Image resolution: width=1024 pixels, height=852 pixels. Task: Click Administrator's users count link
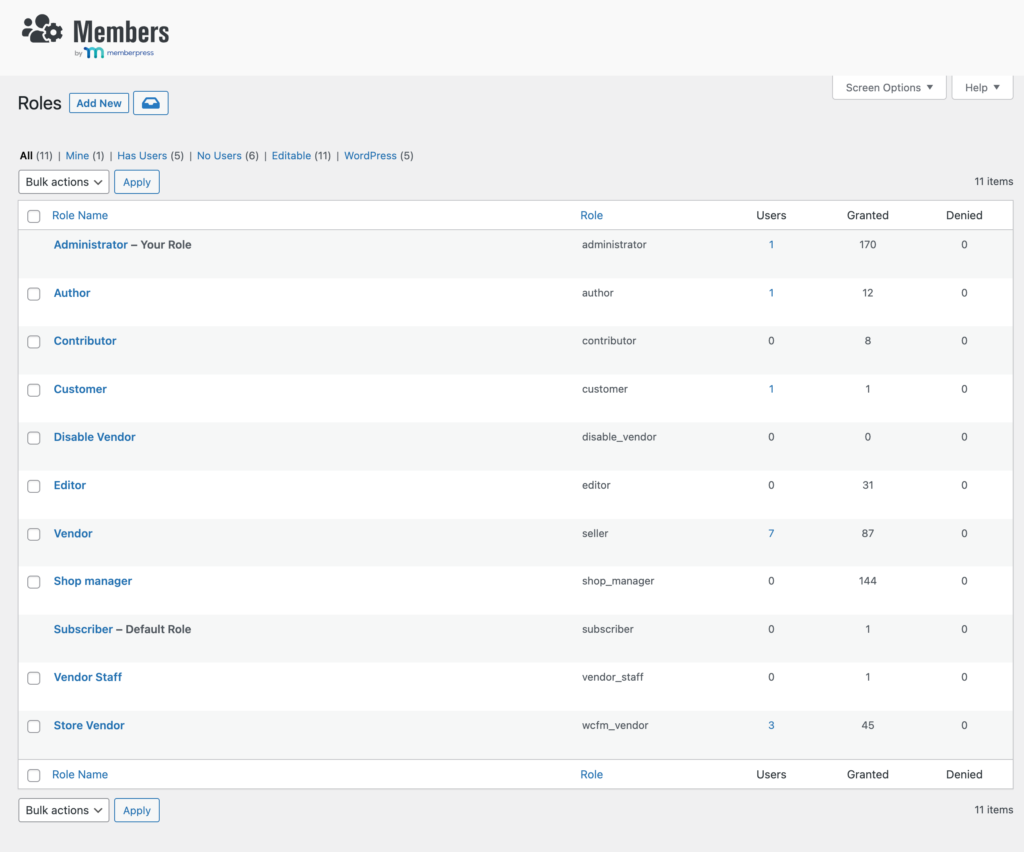click(x=771, y=245)
